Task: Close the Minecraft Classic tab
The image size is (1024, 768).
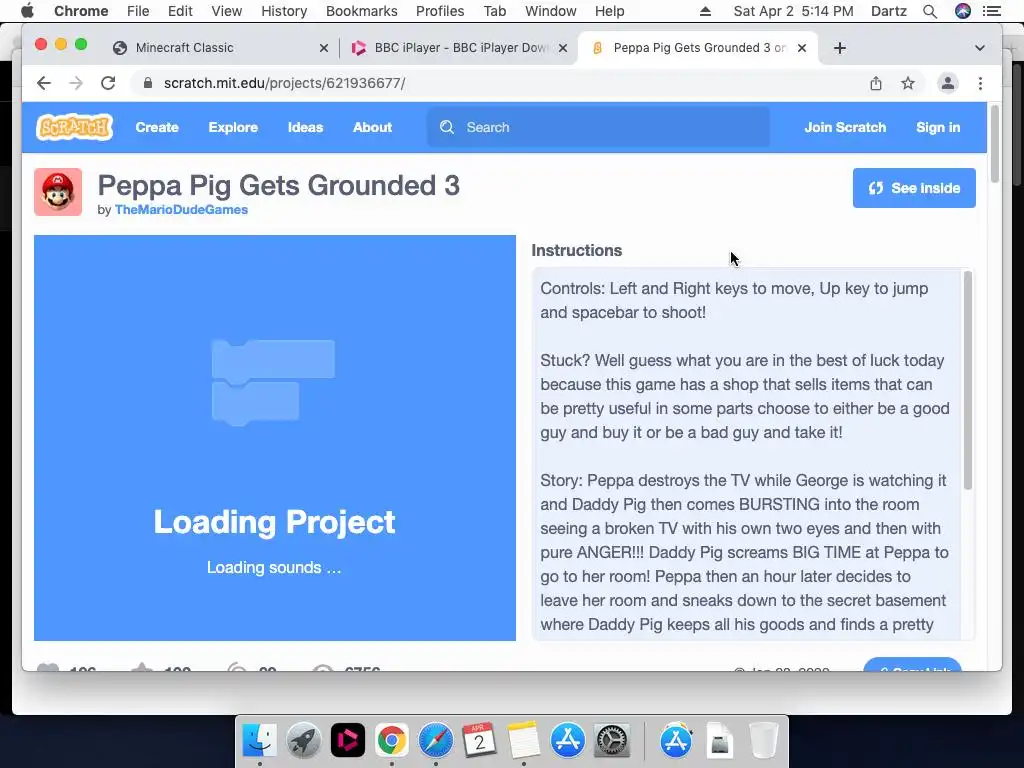Action: 323,48
